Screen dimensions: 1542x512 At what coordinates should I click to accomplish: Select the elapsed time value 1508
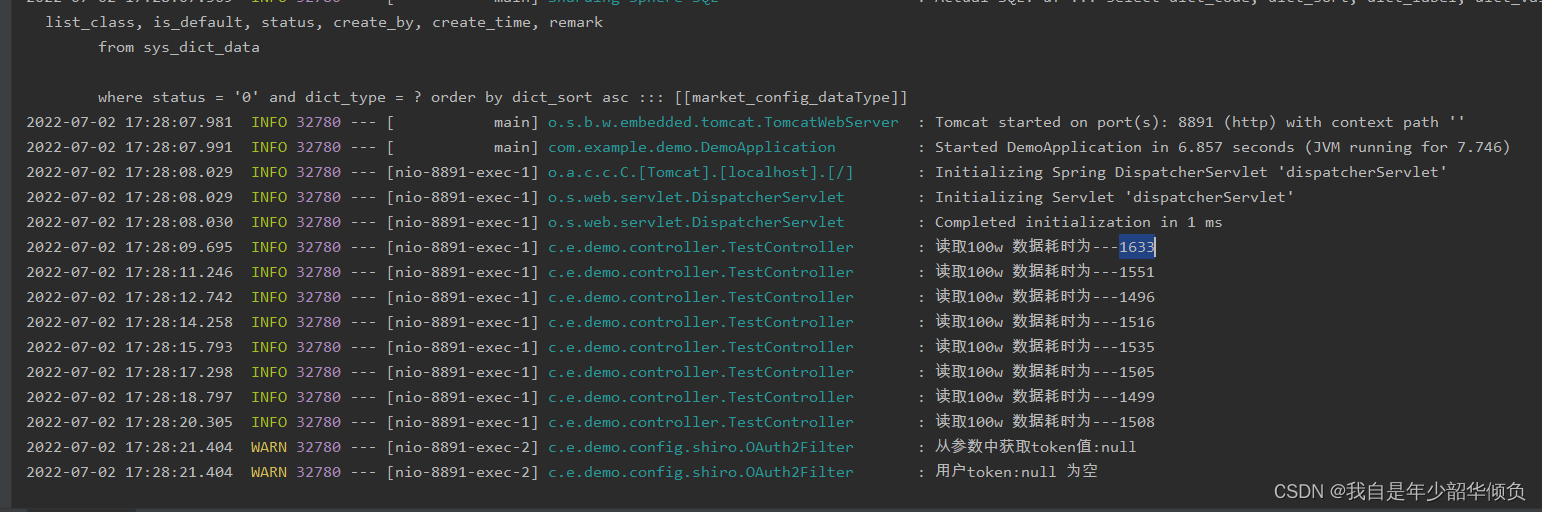tap(1137, 422)
